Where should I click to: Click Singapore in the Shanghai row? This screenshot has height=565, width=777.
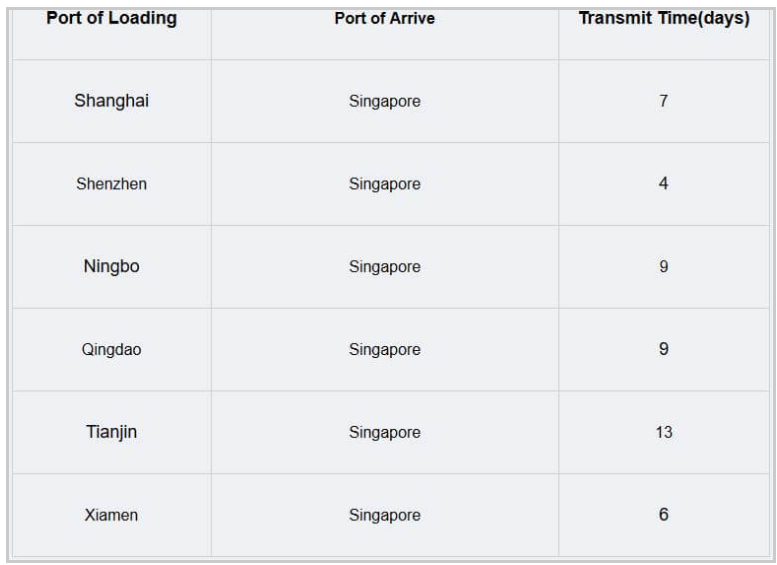[x=384, y=101]
